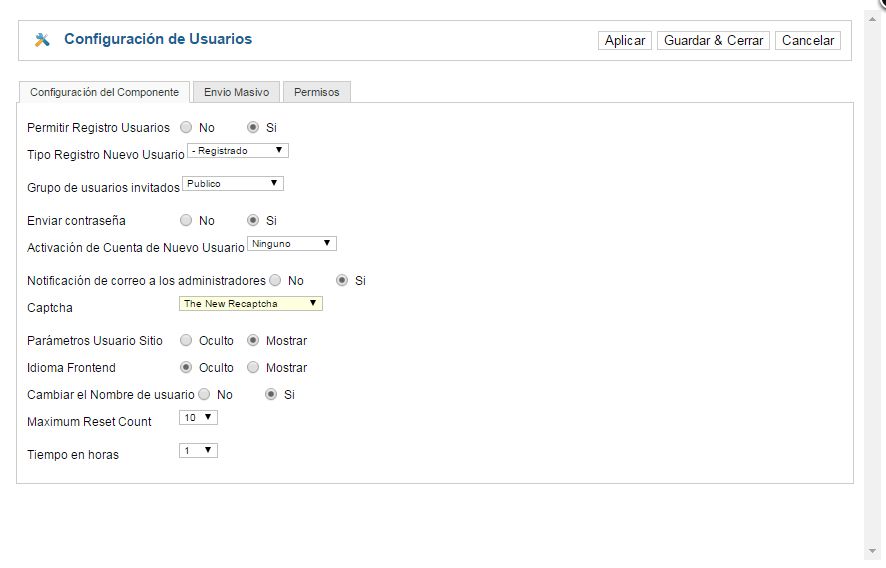This screenshot has width=886, height=568.
Task: Click the Aplicar button
Action: pos(625,40)
